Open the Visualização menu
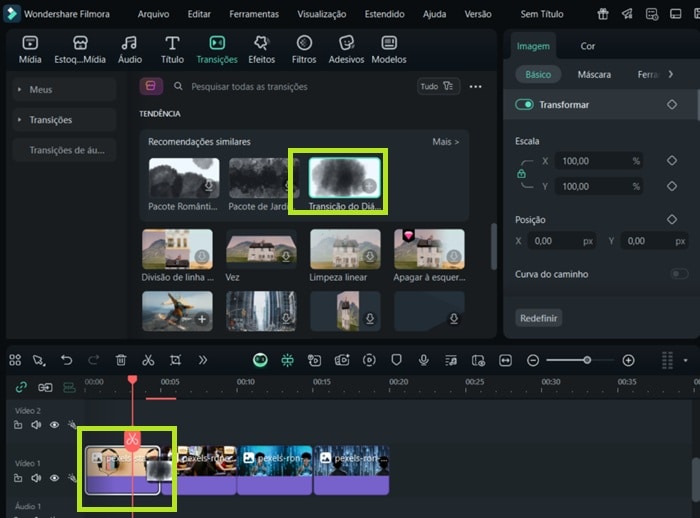The height and width of the screenshot is (518, 700). pos(322,14)
